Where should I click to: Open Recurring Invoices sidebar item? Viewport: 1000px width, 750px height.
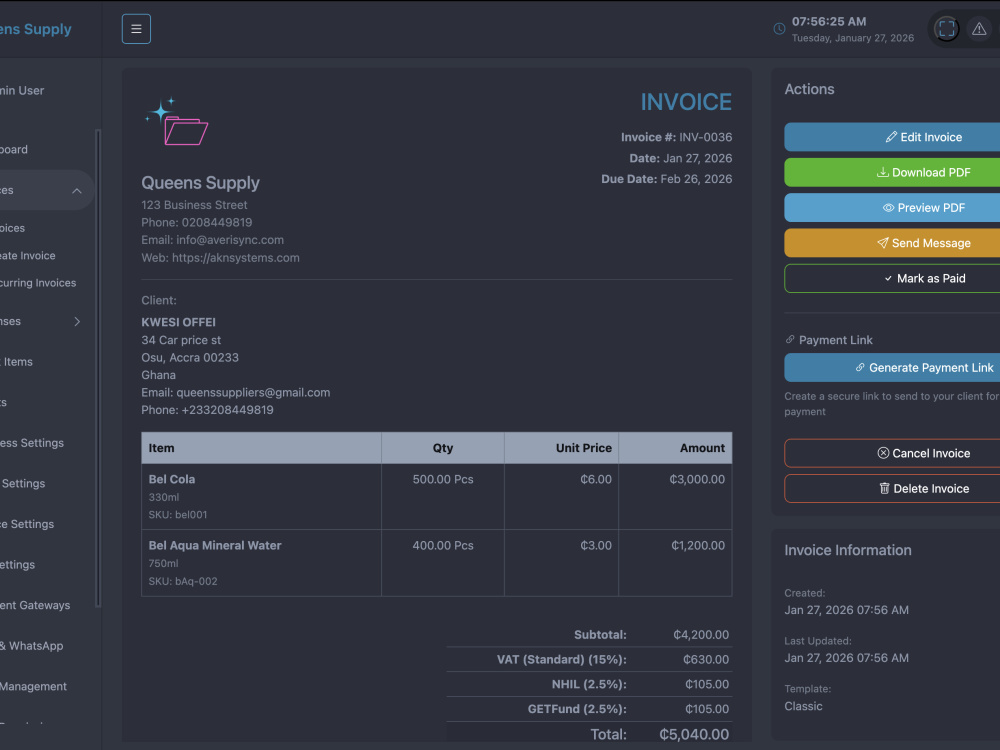click(38, 283)
